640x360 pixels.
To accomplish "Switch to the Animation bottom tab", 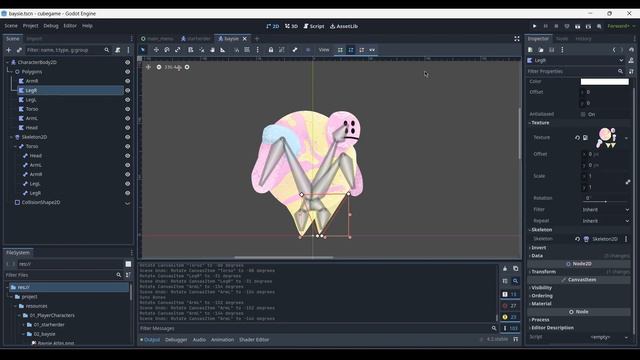I will [222, 340].
